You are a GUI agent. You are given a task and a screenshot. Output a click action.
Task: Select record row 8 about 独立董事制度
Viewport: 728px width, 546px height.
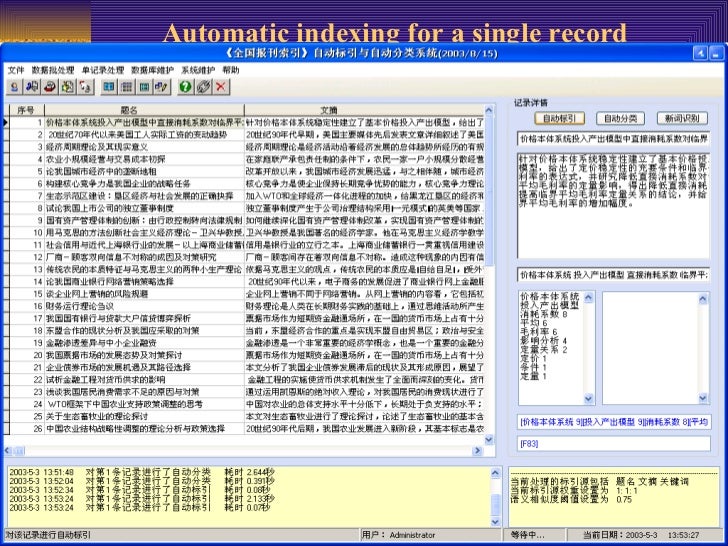247,208
